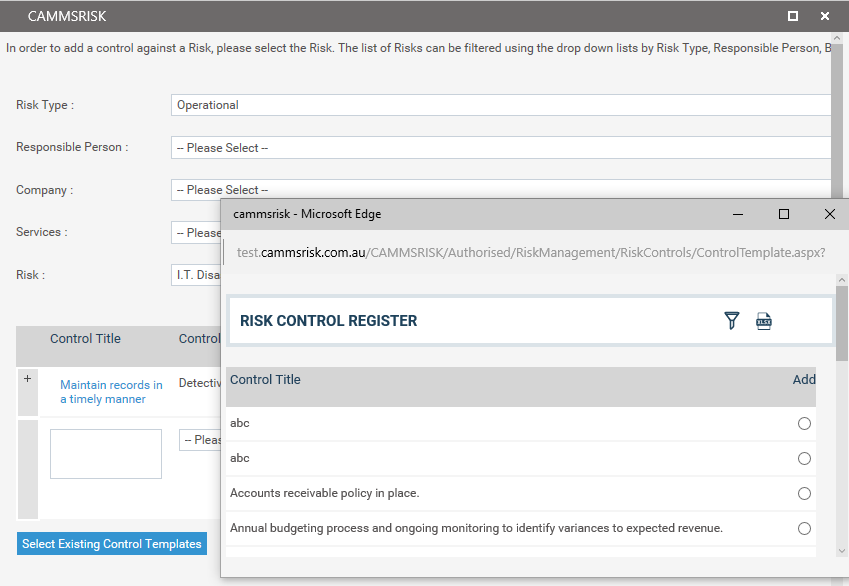
Task: Maximize the CAMMSRISK dialog window
Action: pos(793,16)
